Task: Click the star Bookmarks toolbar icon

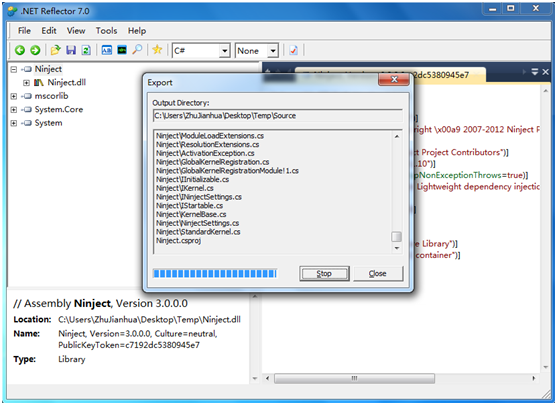Action: pos(157,50)
